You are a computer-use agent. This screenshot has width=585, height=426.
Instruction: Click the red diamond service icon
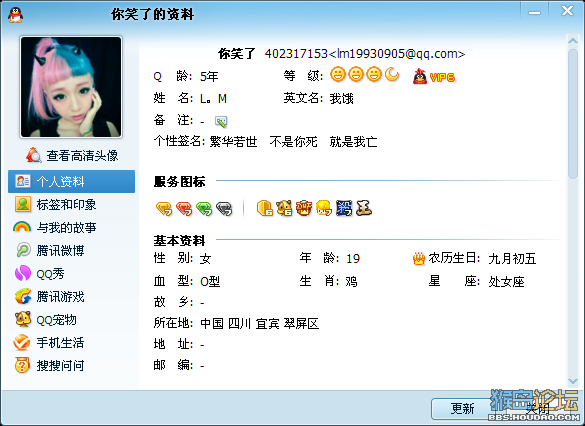(184, 209)
